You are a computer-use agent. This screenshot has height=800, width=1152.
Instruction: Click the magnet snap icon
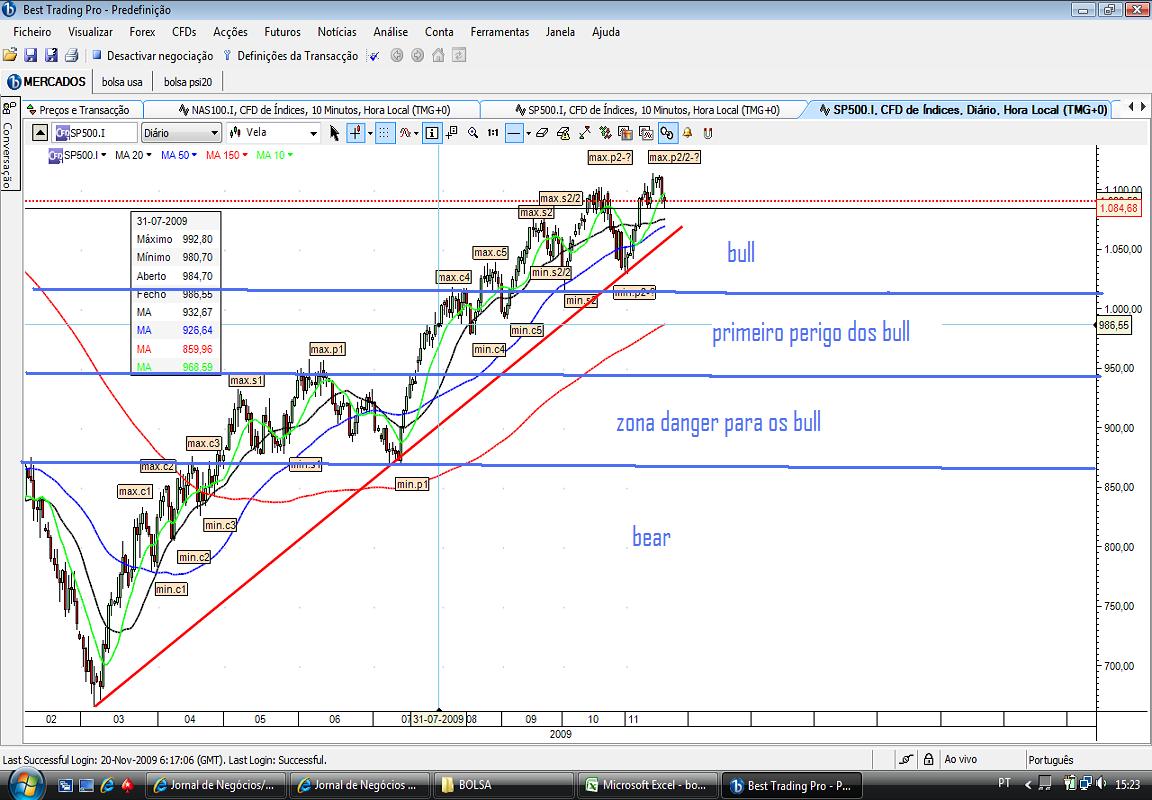point(708,133)
